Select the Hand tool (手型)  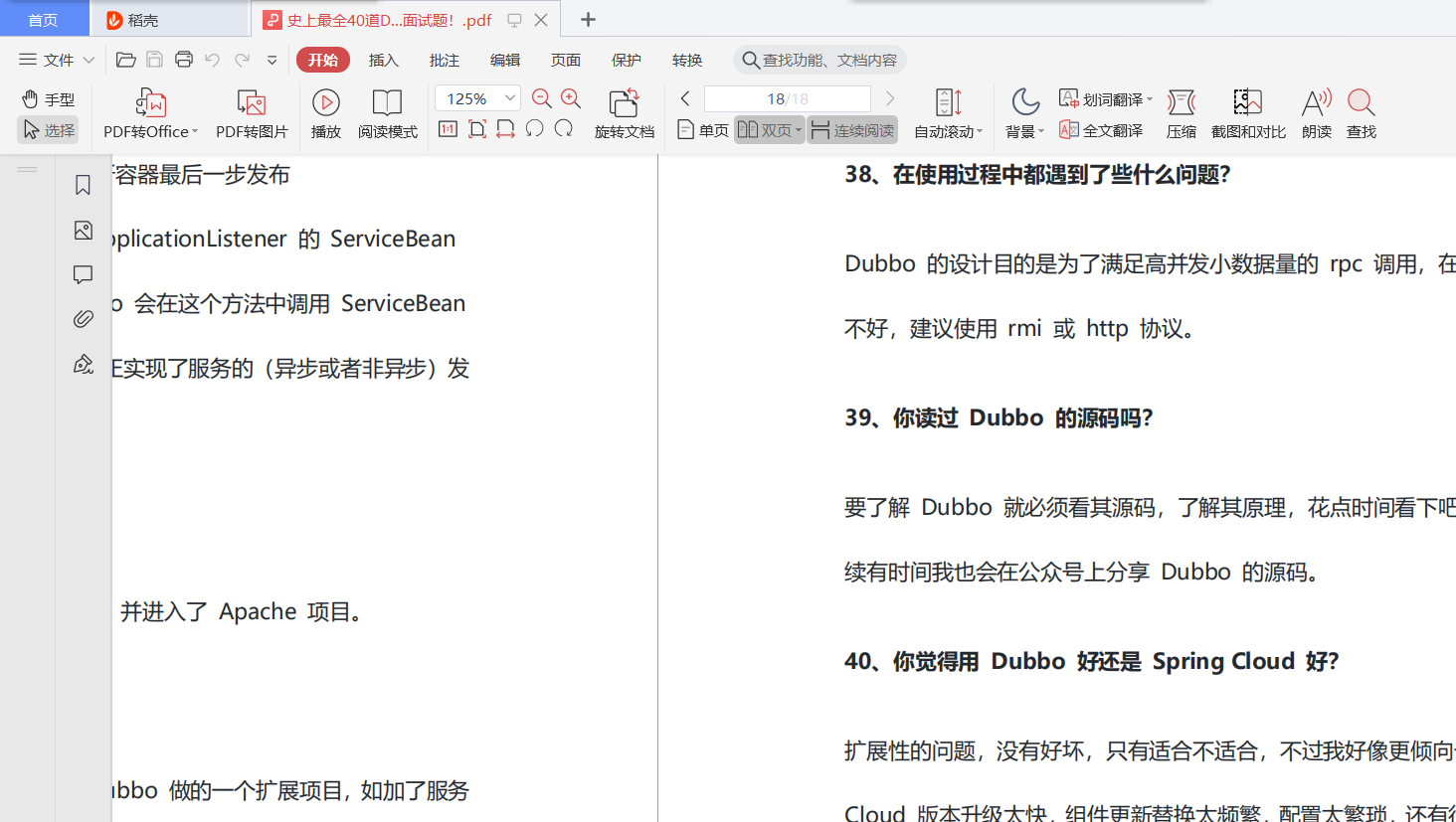[48, 99]
